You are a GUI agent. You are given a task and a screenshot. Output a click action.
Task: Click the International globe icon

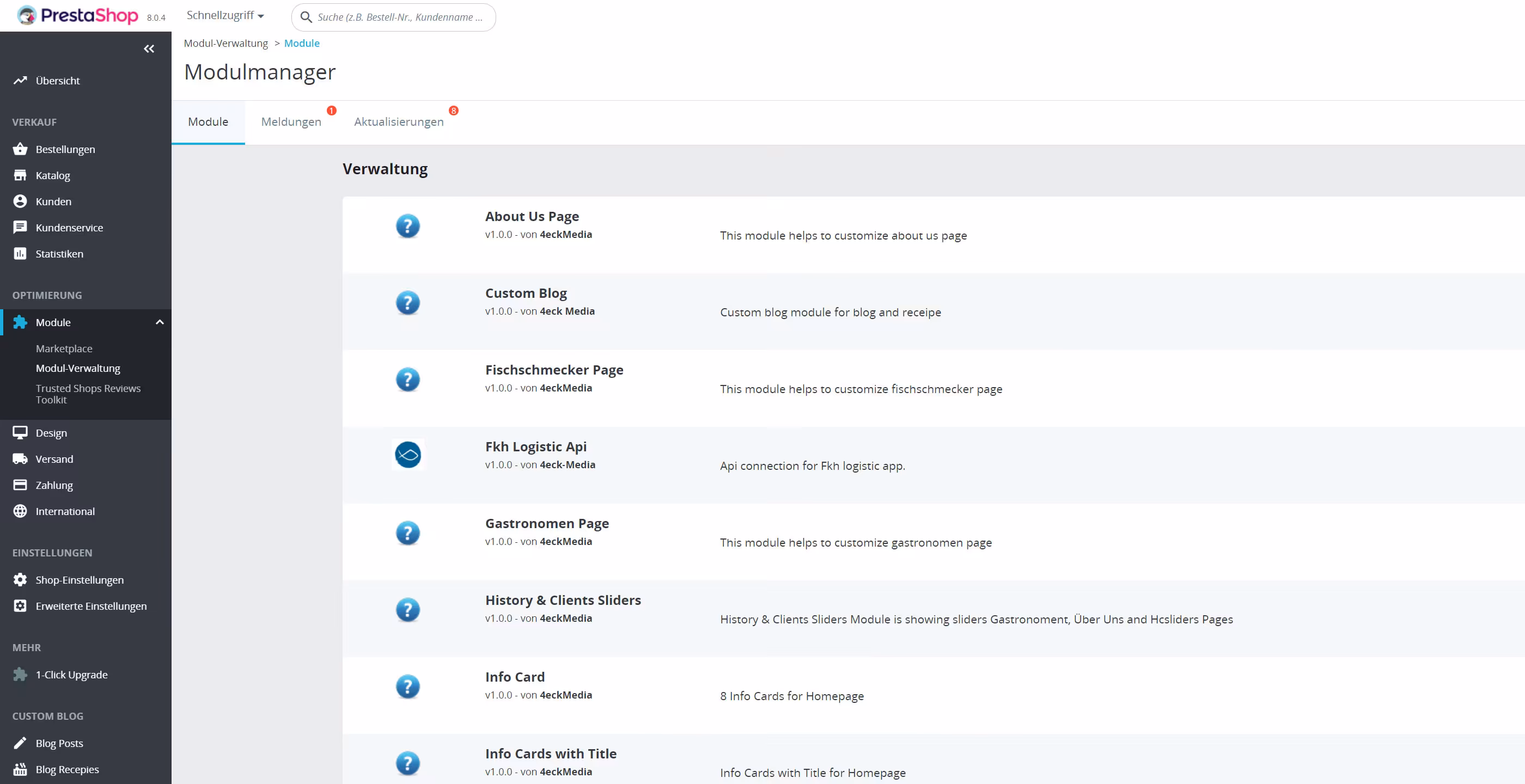(x=20, y=511)
